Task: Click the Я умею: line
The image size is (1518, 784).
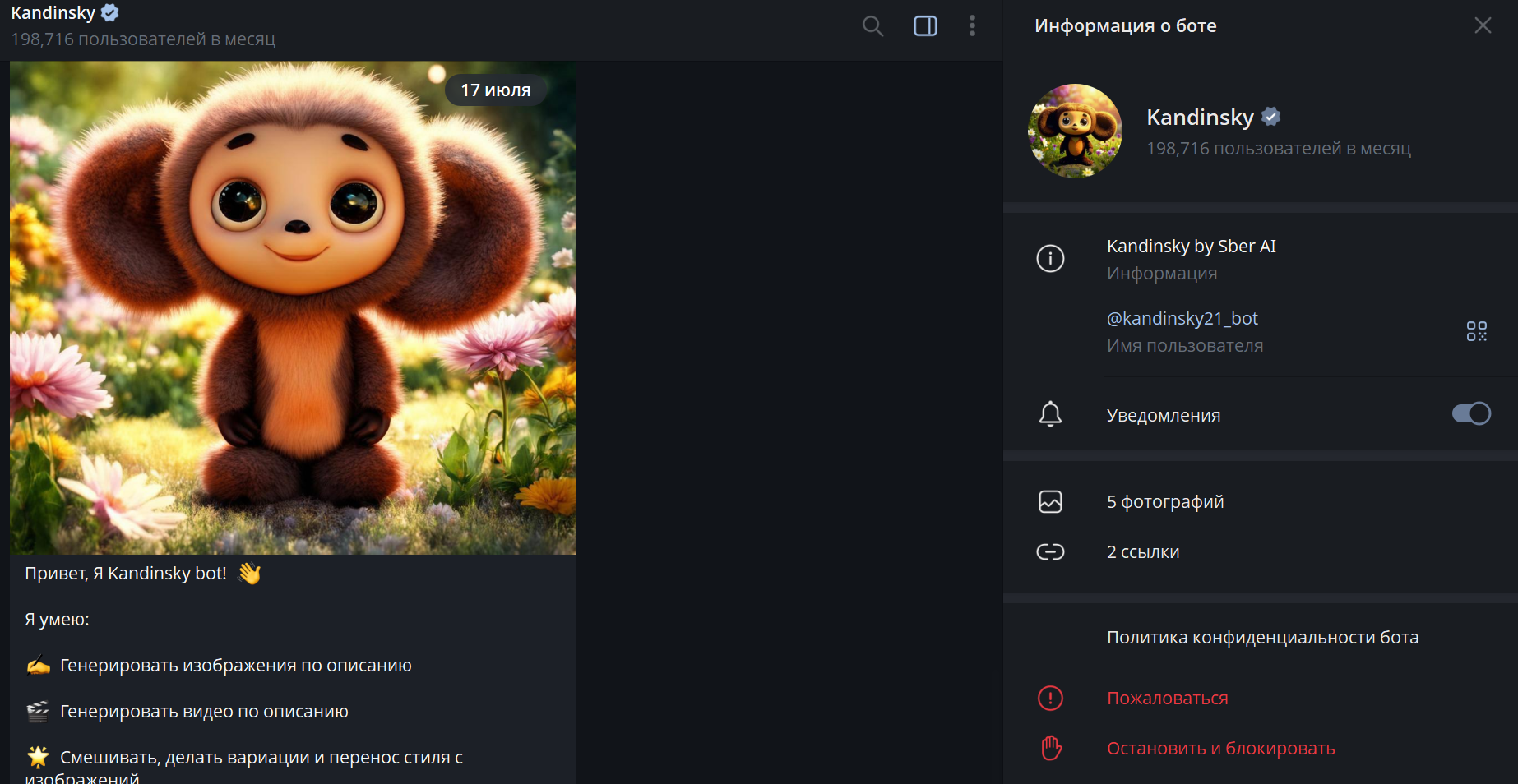Action: click(x=57, y=619)
